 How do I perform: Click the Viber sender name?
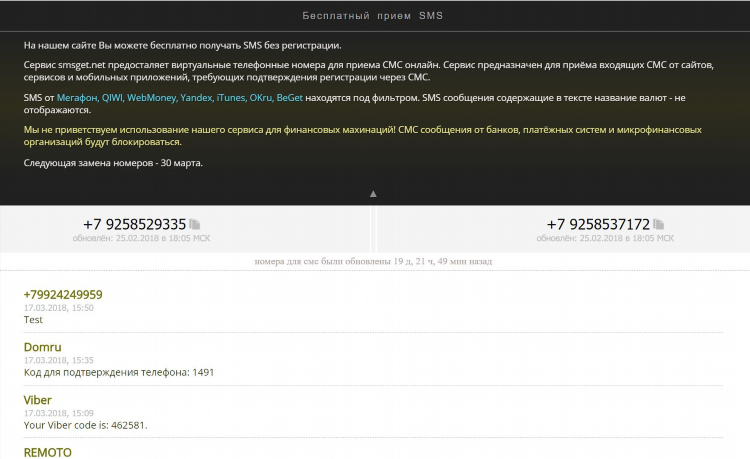pyautogui.click(x=37, y=400)
